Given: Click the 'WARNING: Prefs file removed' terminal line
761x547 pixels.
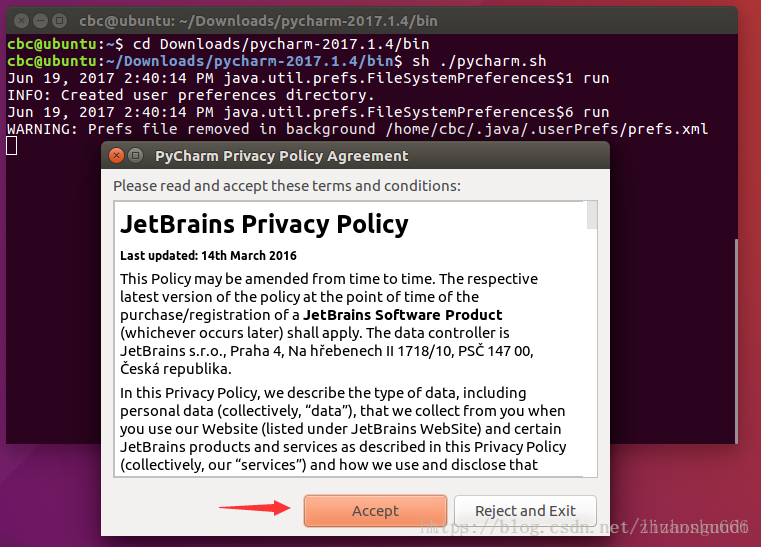Looking at the screenshot, I should coord(357,129).
